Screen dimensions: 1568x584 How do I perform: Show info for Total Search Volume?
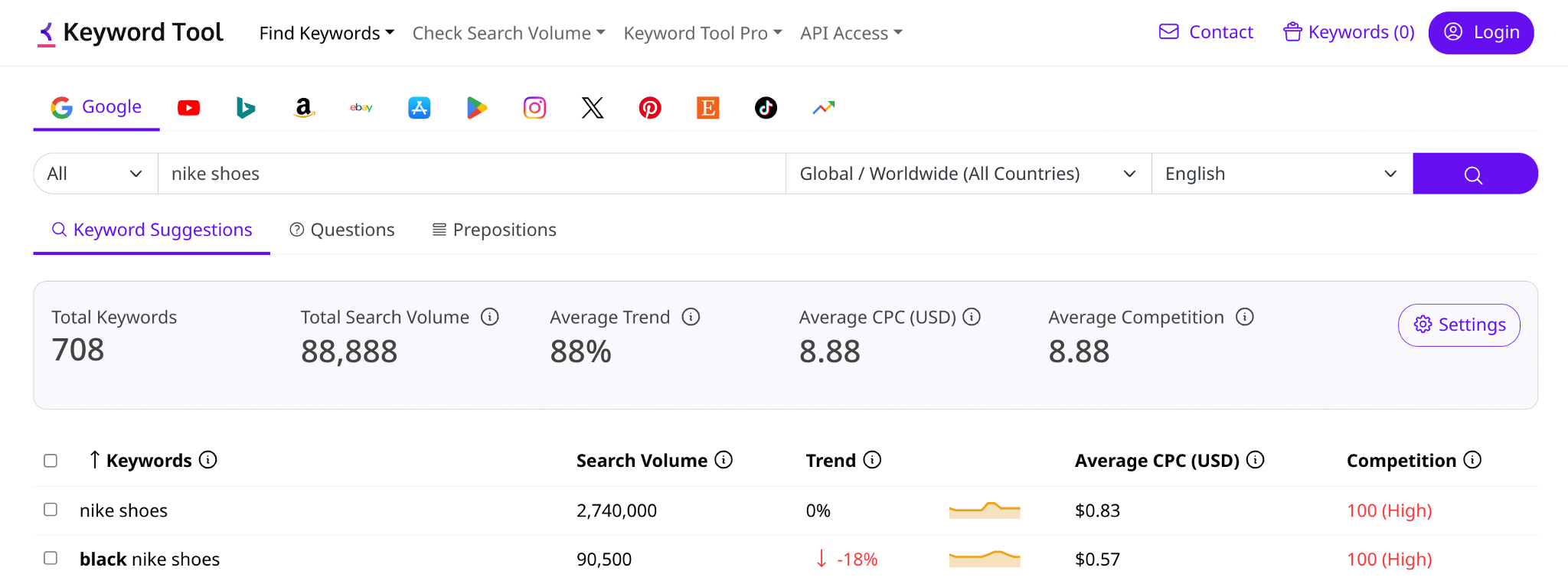point(490,317)
